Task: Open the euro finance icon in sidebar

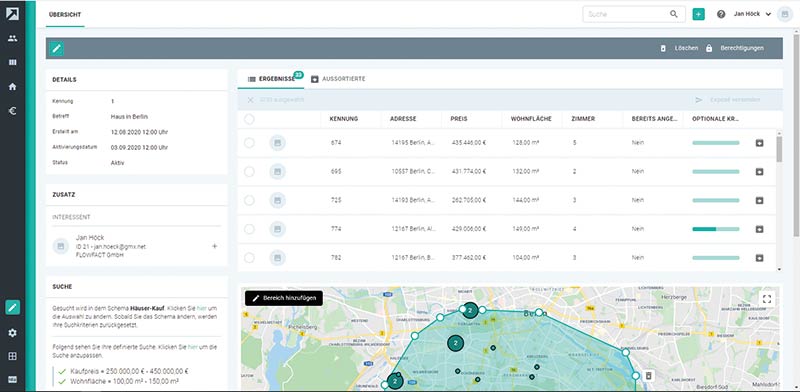Action: (x=13, y=111)
